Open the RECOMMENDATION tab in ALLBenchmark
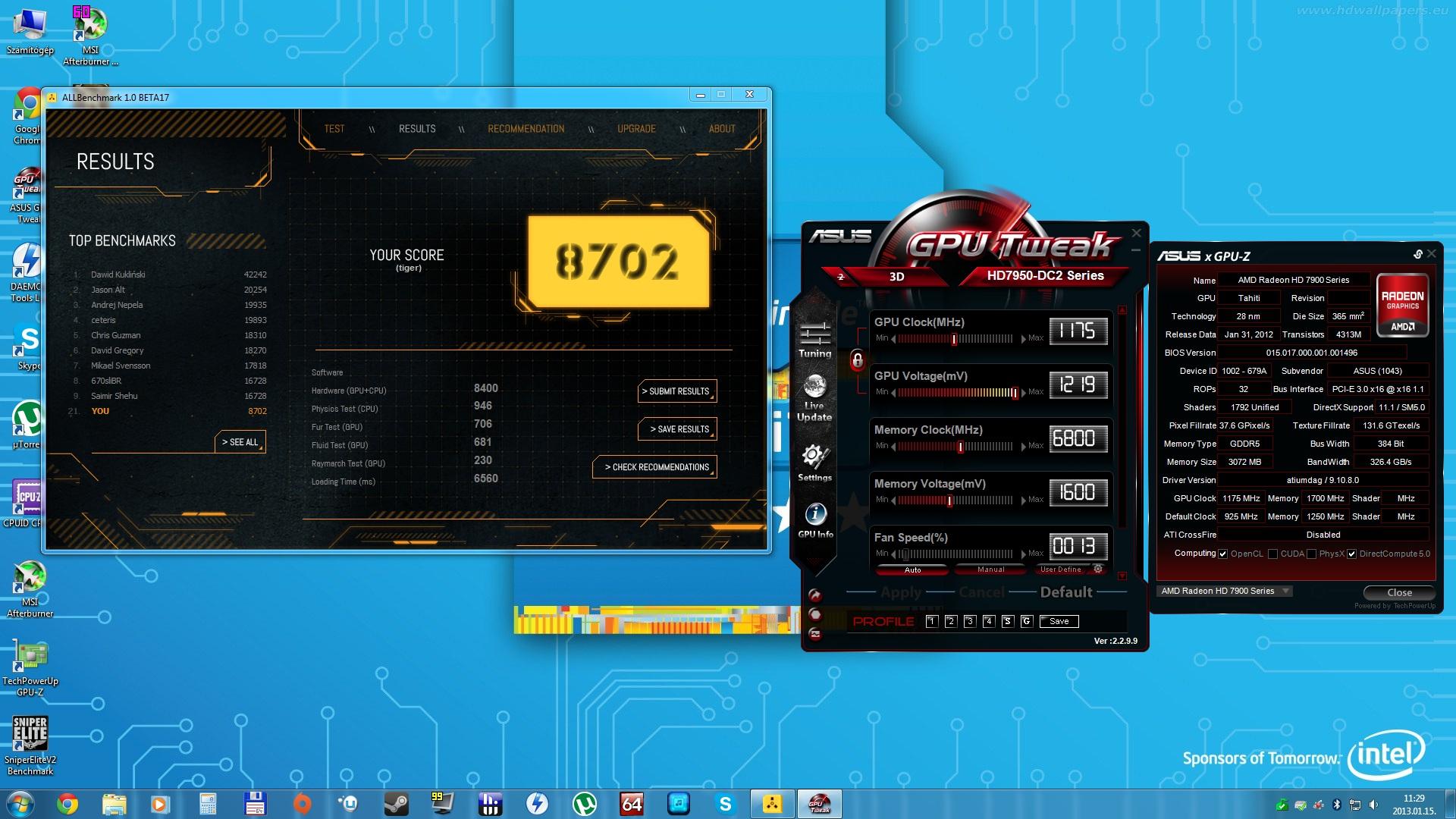The width and height of the screenshot is (1456, 819). click(526, 129)
